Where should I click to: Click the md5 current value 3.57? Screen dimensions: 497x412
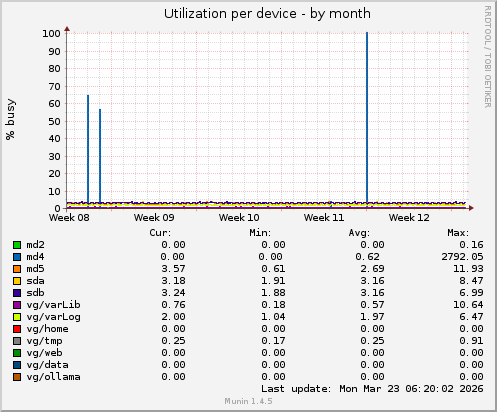pos(173,269)
